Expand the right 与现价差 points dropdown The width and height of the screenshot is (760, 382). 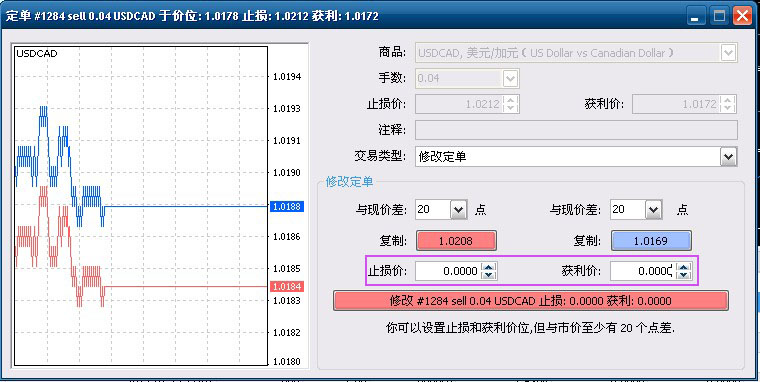click(653, 210)
